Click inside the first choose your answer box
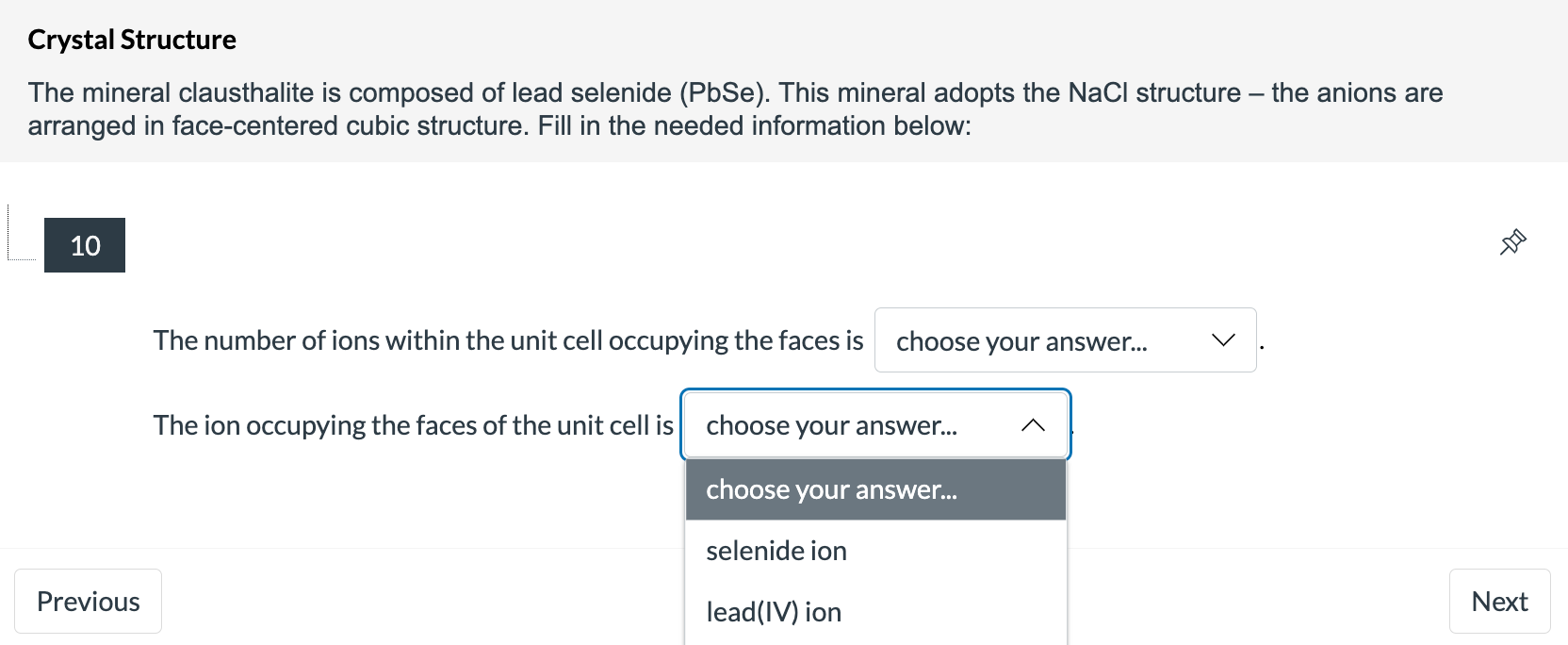Viewport: 1568px width, 645px height. point(1022,340)
